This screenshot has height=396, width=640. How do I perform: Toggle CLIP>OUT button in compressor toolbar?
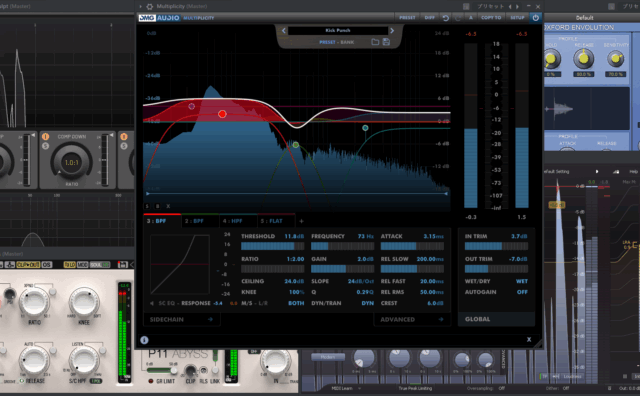coord(28,265)
